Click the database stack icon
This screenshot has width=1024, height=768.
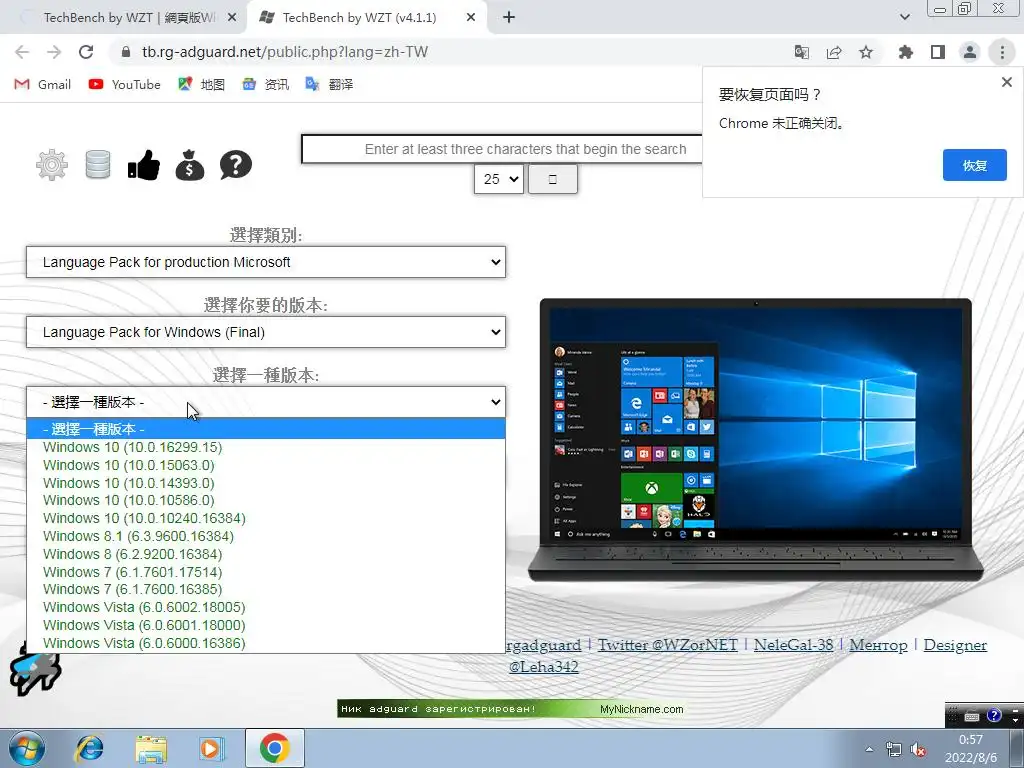98,165
